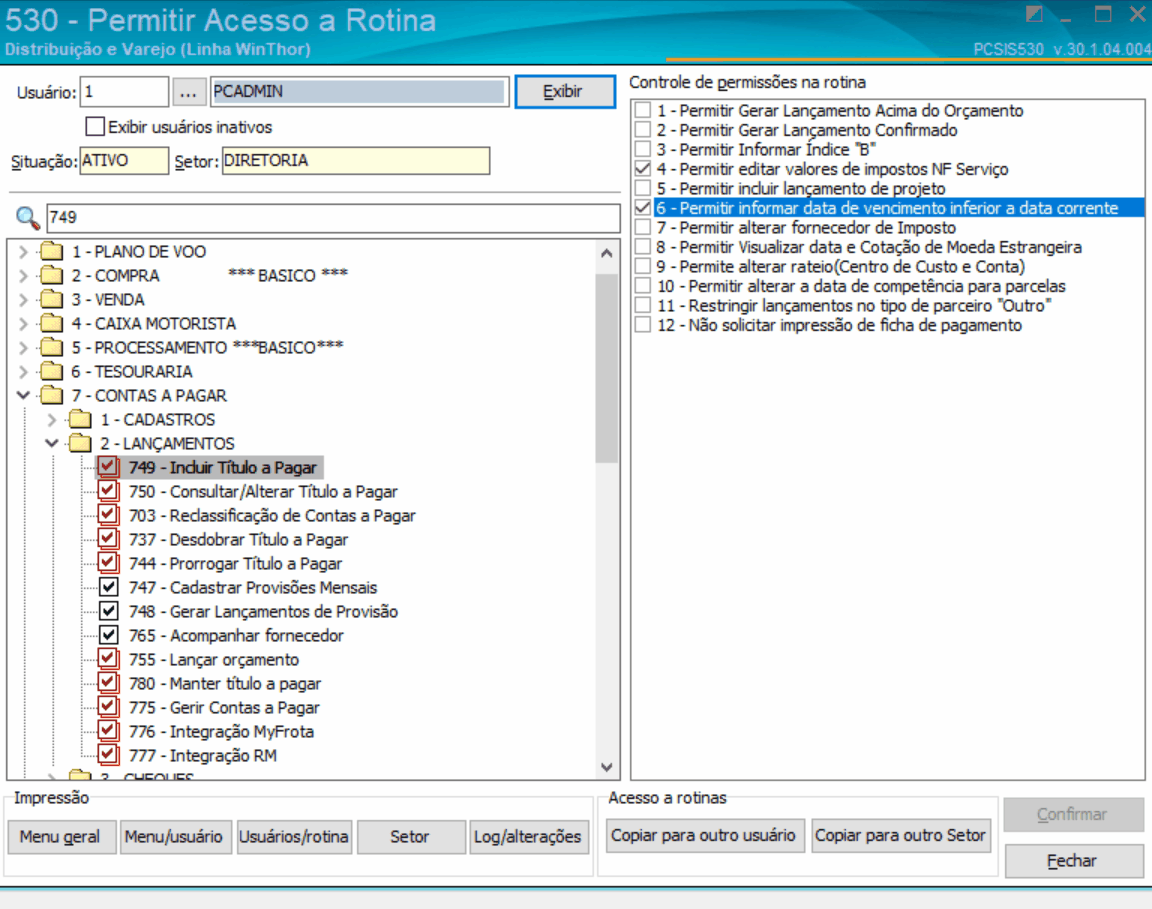Toggle checkbox for 737 Desdobrar Título

(108, 539)
